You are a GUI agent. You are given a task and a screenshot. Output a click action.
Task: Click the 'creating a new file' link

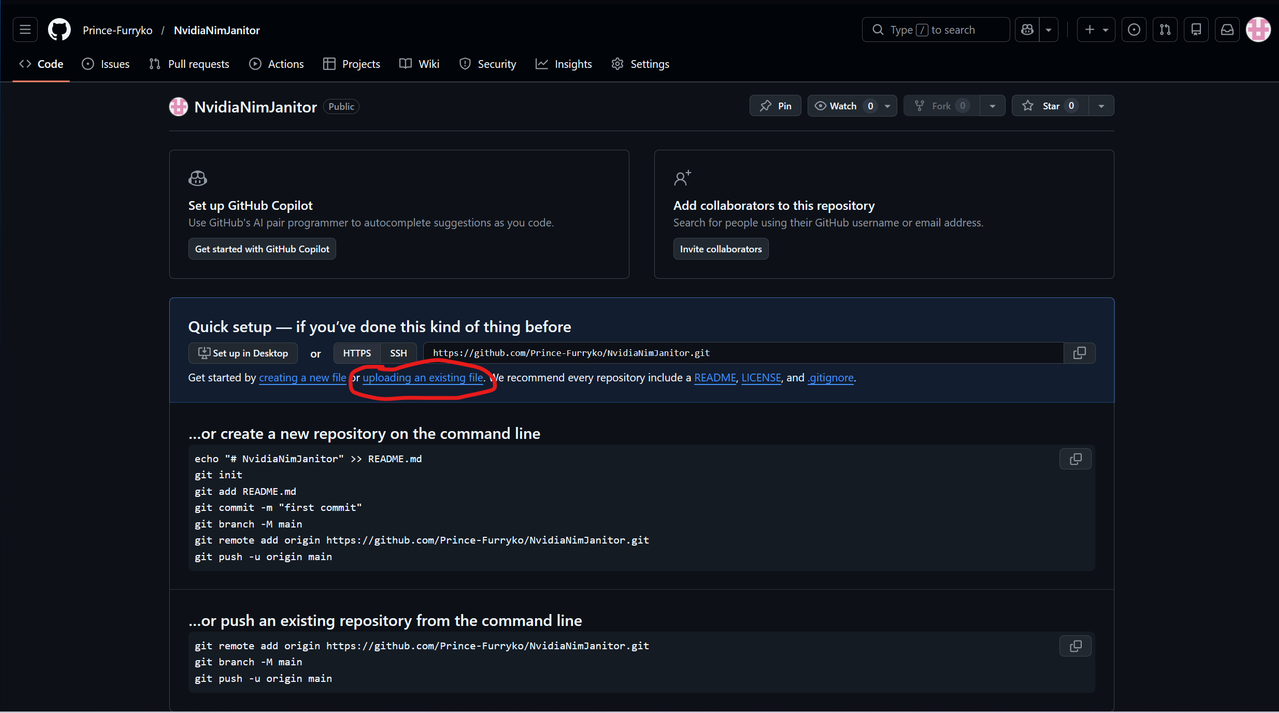pos(302,378)
